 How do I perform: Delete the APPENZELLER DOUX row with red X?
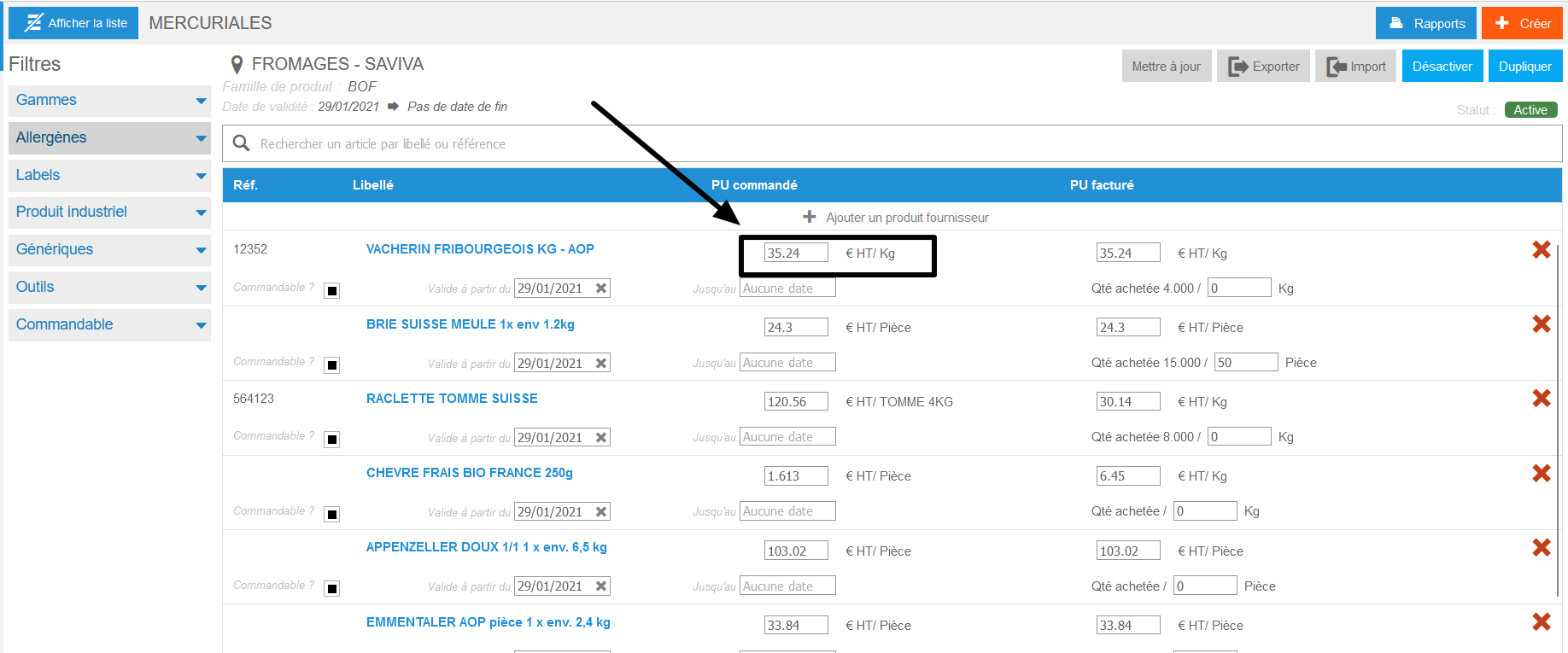(x=1542, y=547)
